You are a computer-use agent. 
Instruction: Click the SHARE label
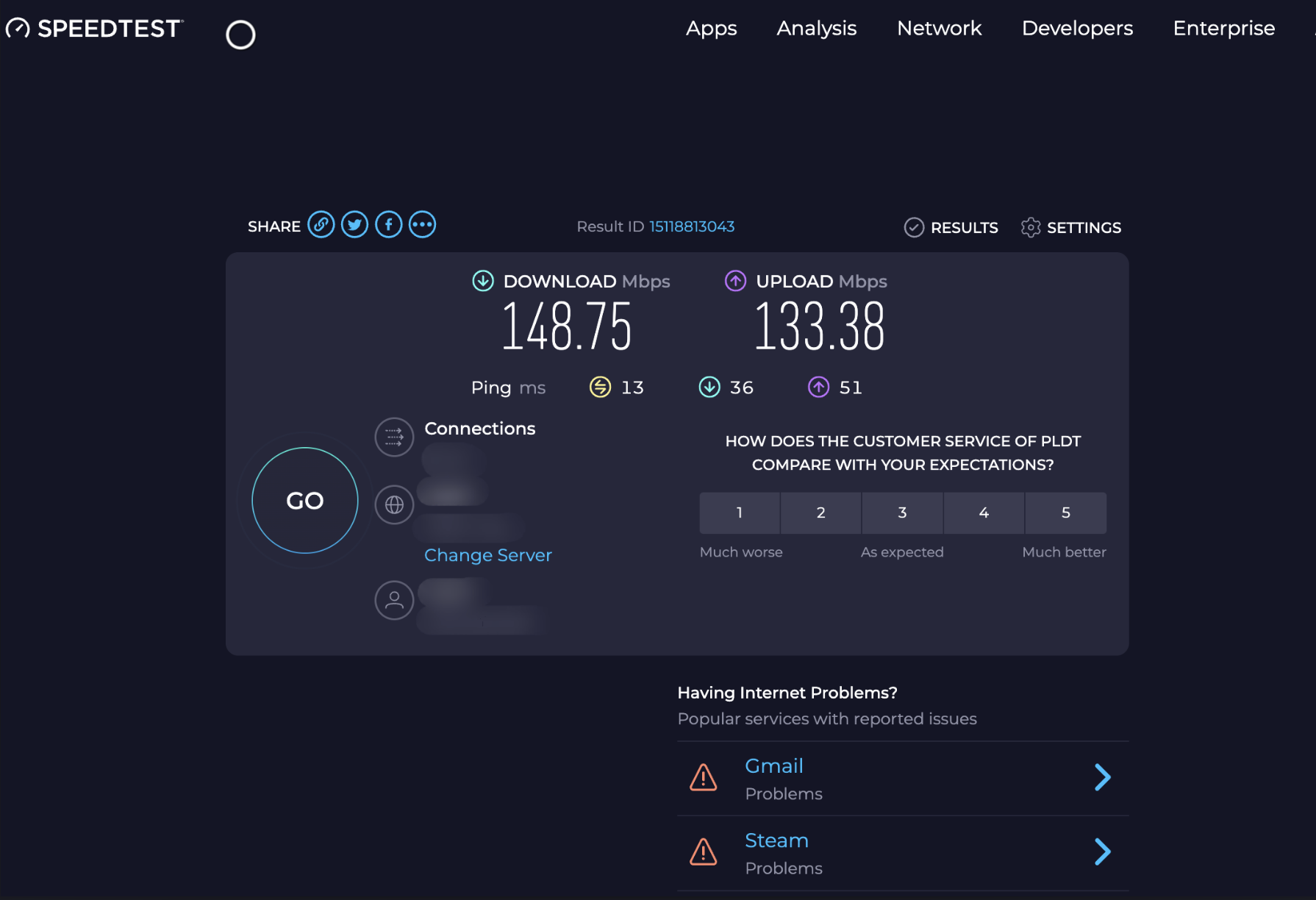click(274, 226)
